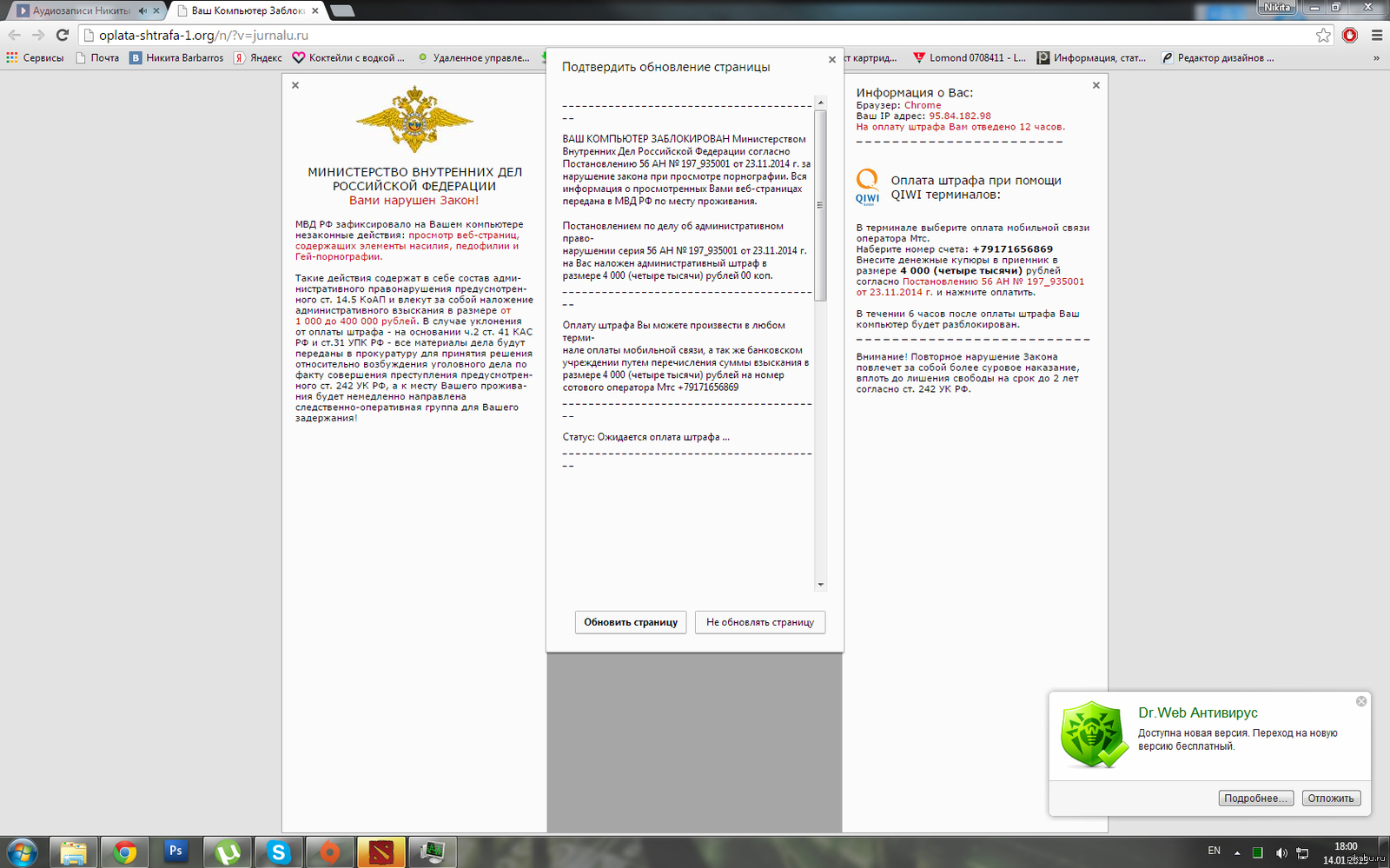Click the 'Nikita' profile button
This screenshot has height=868, width=1390.
click(1277, 7)
